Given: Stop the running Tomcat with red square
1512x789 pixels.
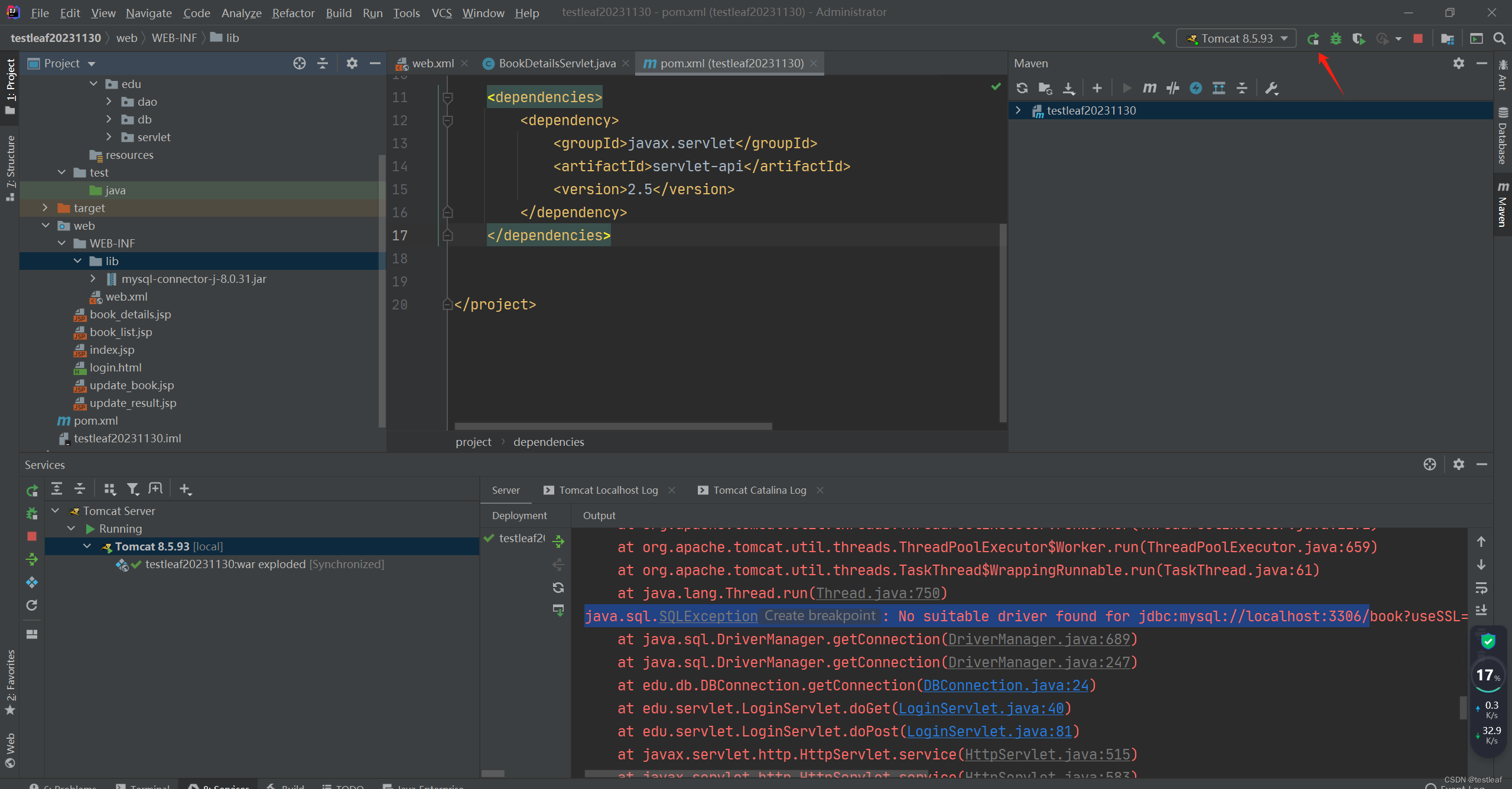Looking at the screenshot, I should pyautogui.click(x=1417, y=38).
